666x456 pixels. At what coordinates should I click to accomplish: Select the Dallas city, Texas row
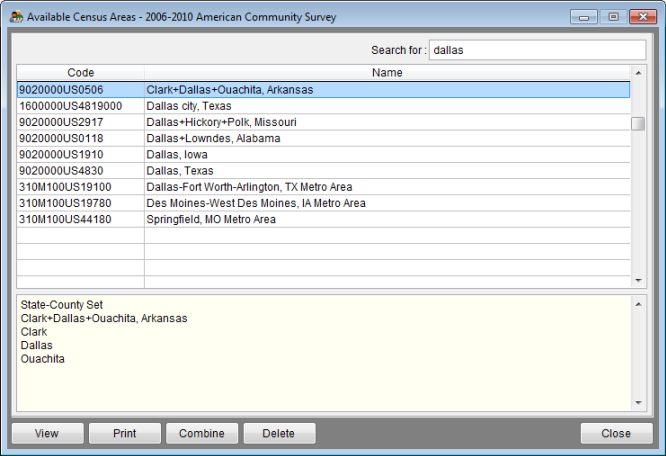click(x=323, y=106)
